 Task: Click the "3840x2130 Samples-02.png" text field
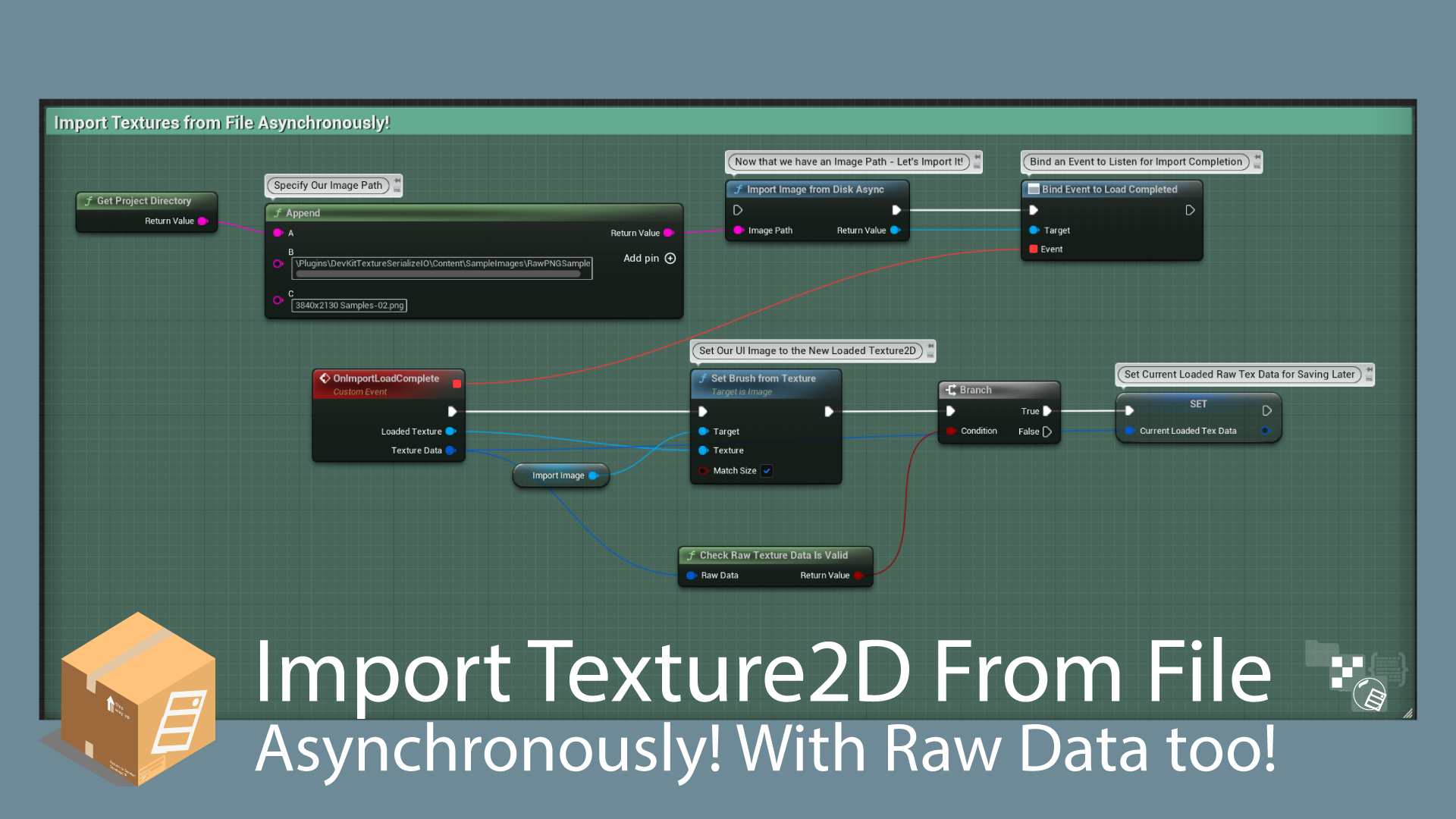(350, 305)
